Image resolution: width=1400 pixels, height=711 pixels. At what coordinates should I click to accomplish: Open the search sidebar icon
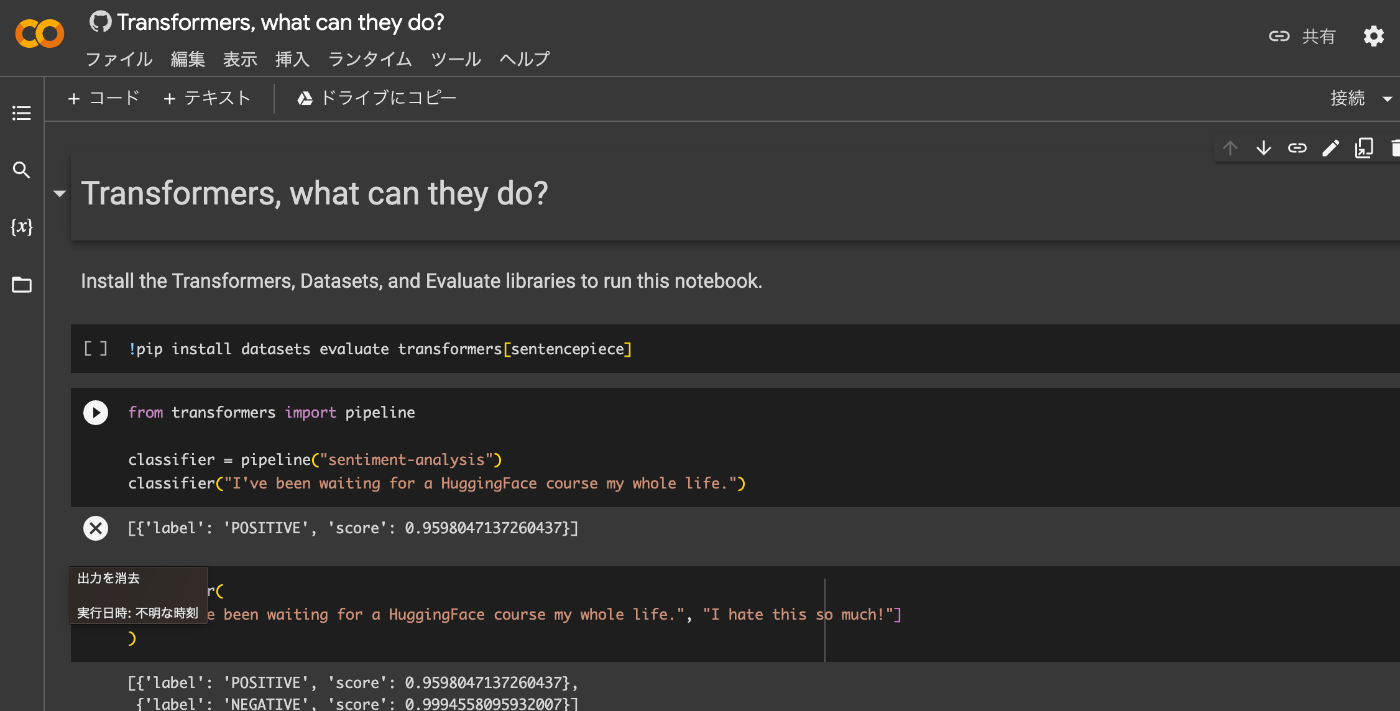point(21,170)
